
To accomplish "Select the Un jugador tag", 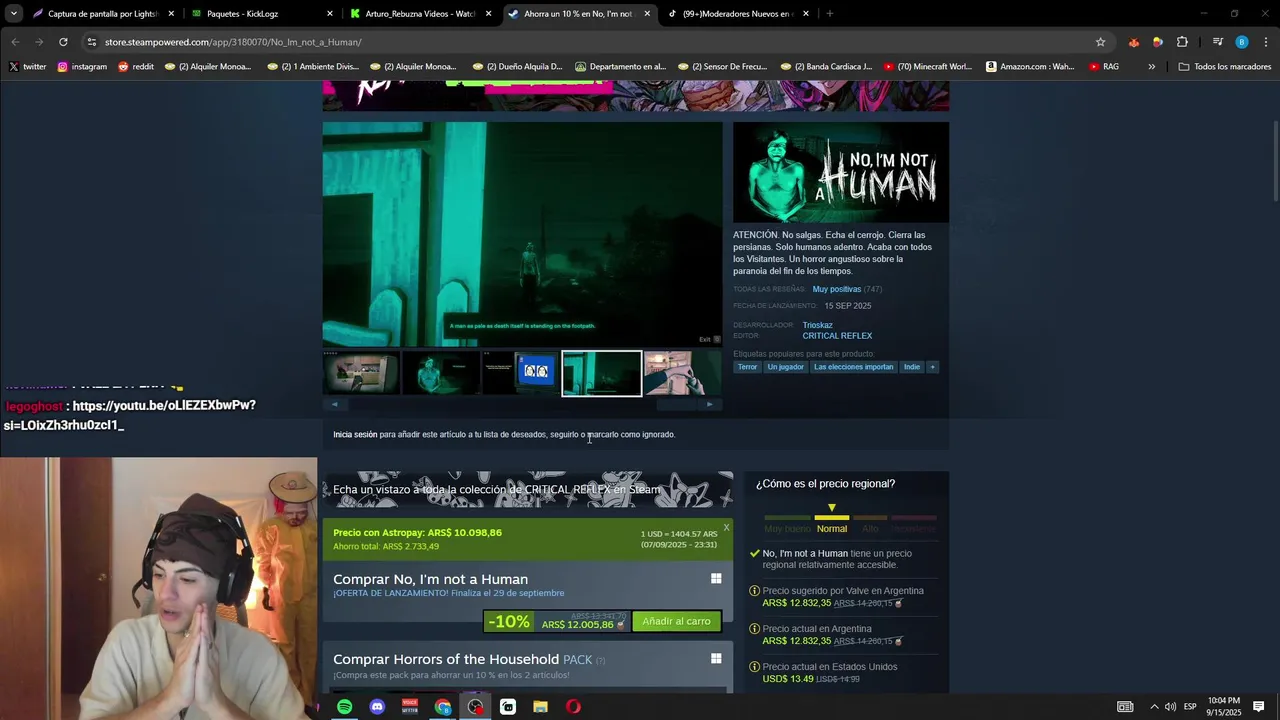I will pos(785,367).
